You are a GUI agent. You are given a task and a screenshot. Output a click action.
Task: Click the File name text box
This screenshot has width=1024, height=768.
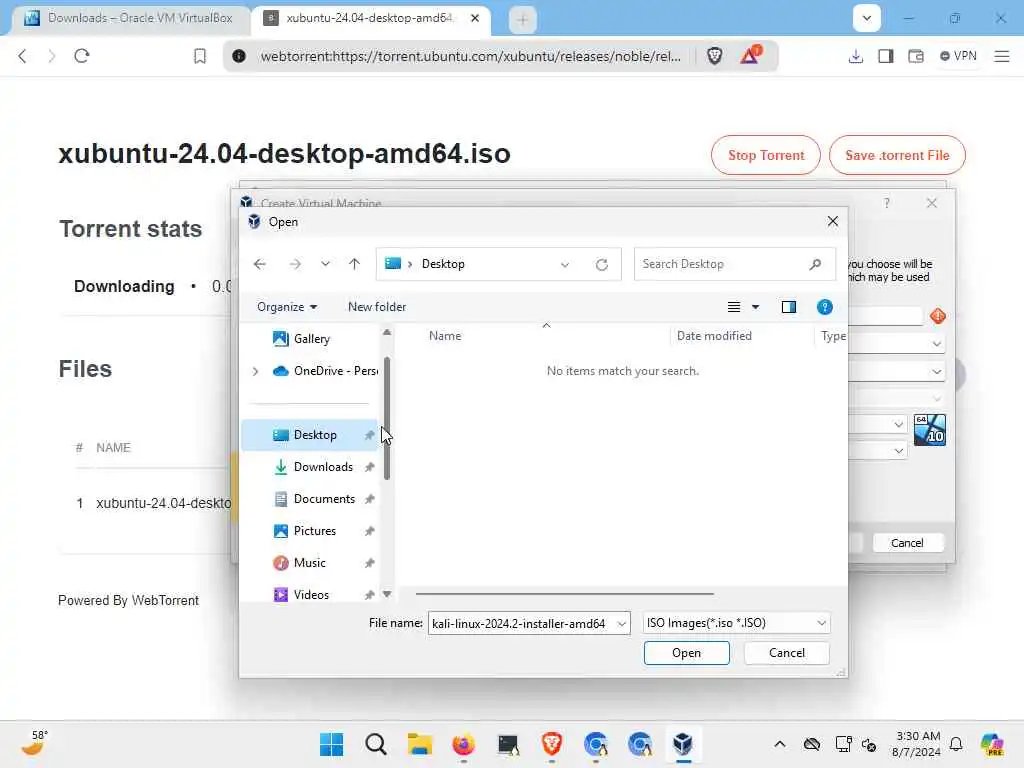tap(522, 624)
